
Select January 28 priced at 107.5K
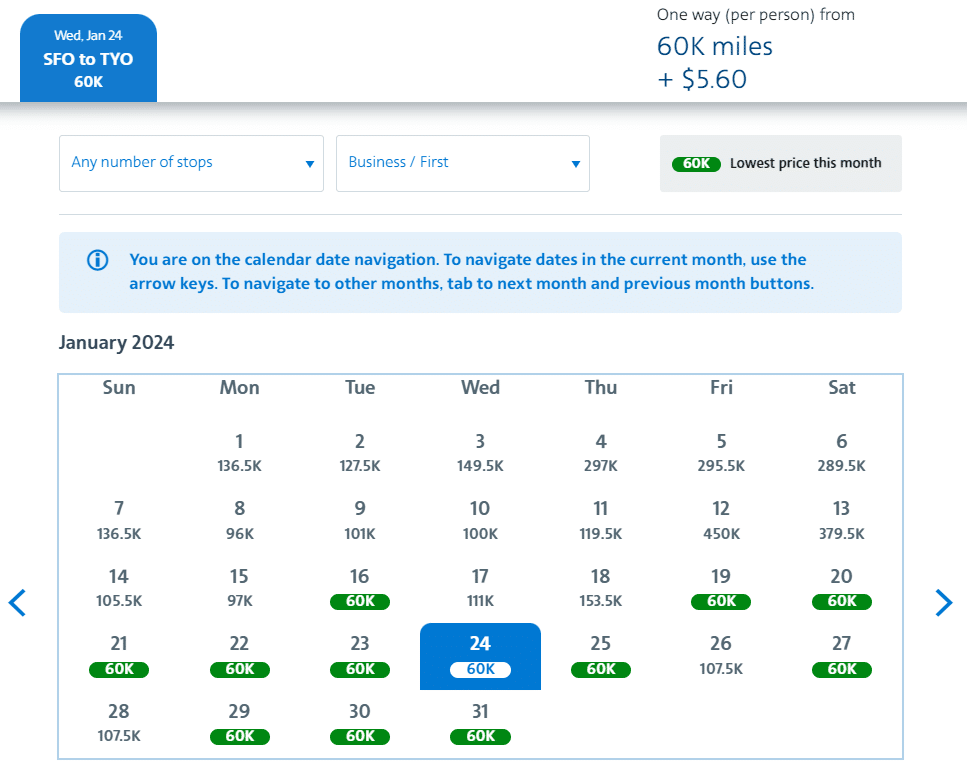119,723
